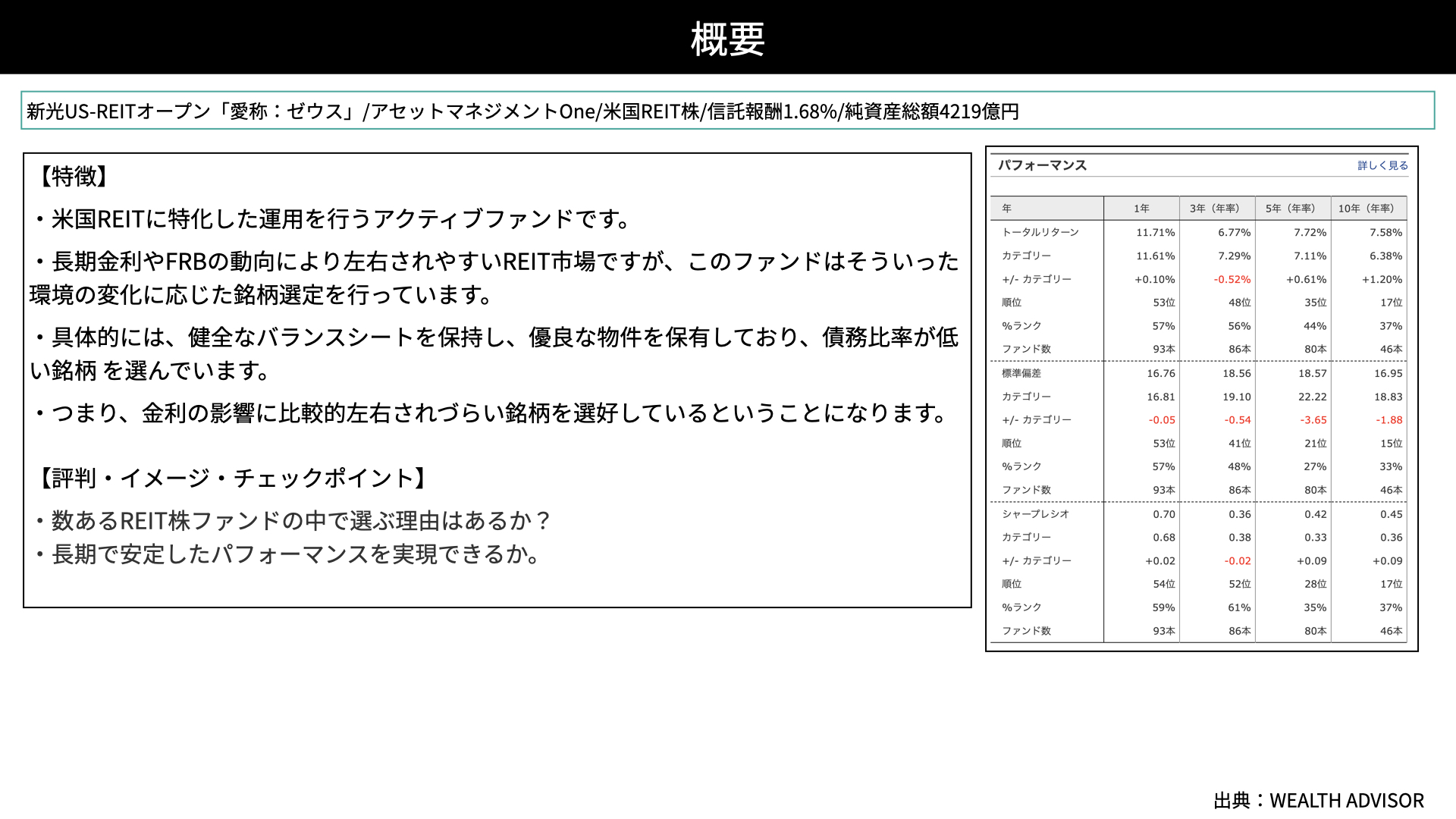This screenshot has width=1456, height=819.
Task: Click the +1.20% ten-year category difference
Action: [x=1382, y=280]
